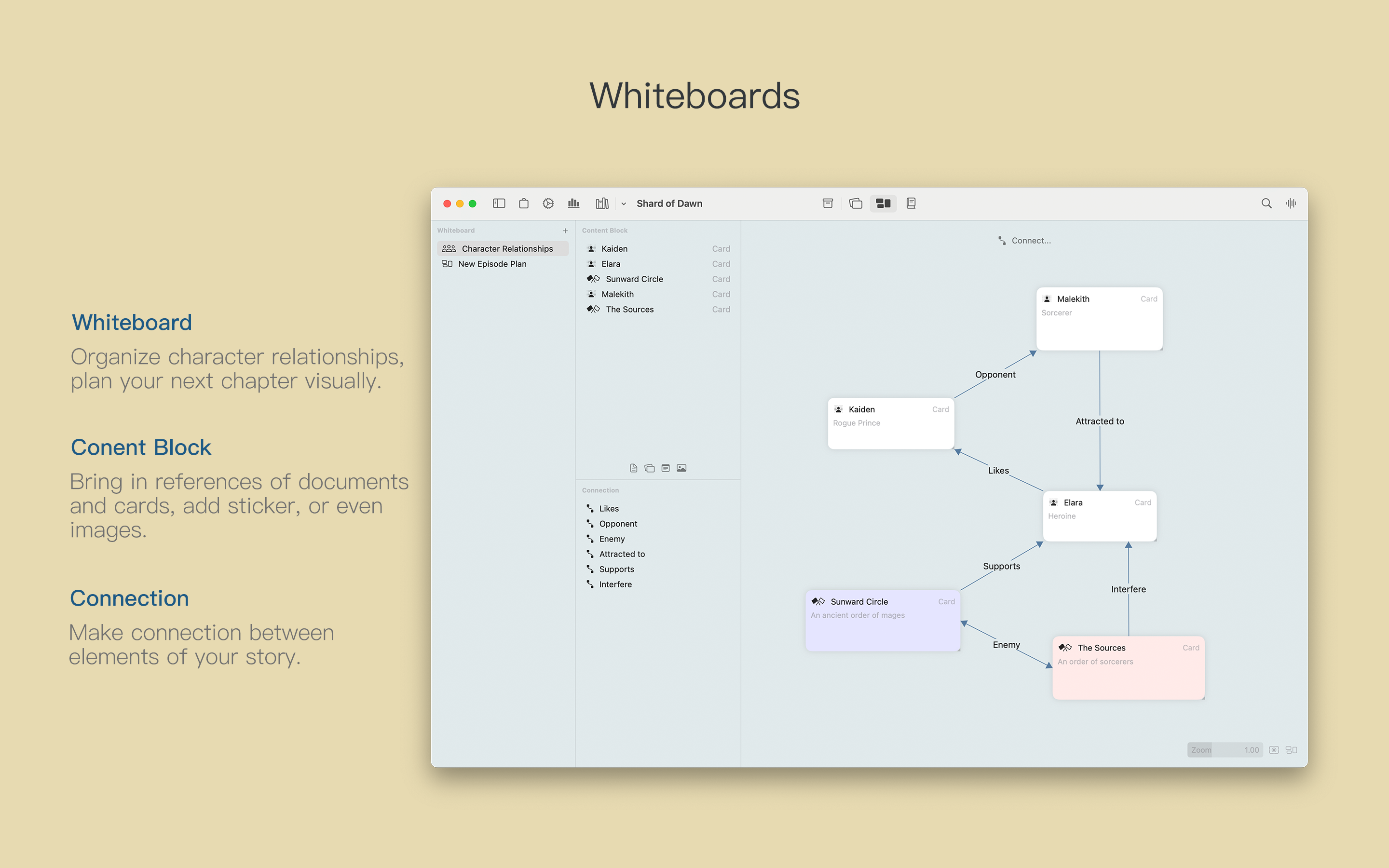Click the Likes connection label on canvas
This screenshot has height=868, width=1389.
tap(998, 471)
